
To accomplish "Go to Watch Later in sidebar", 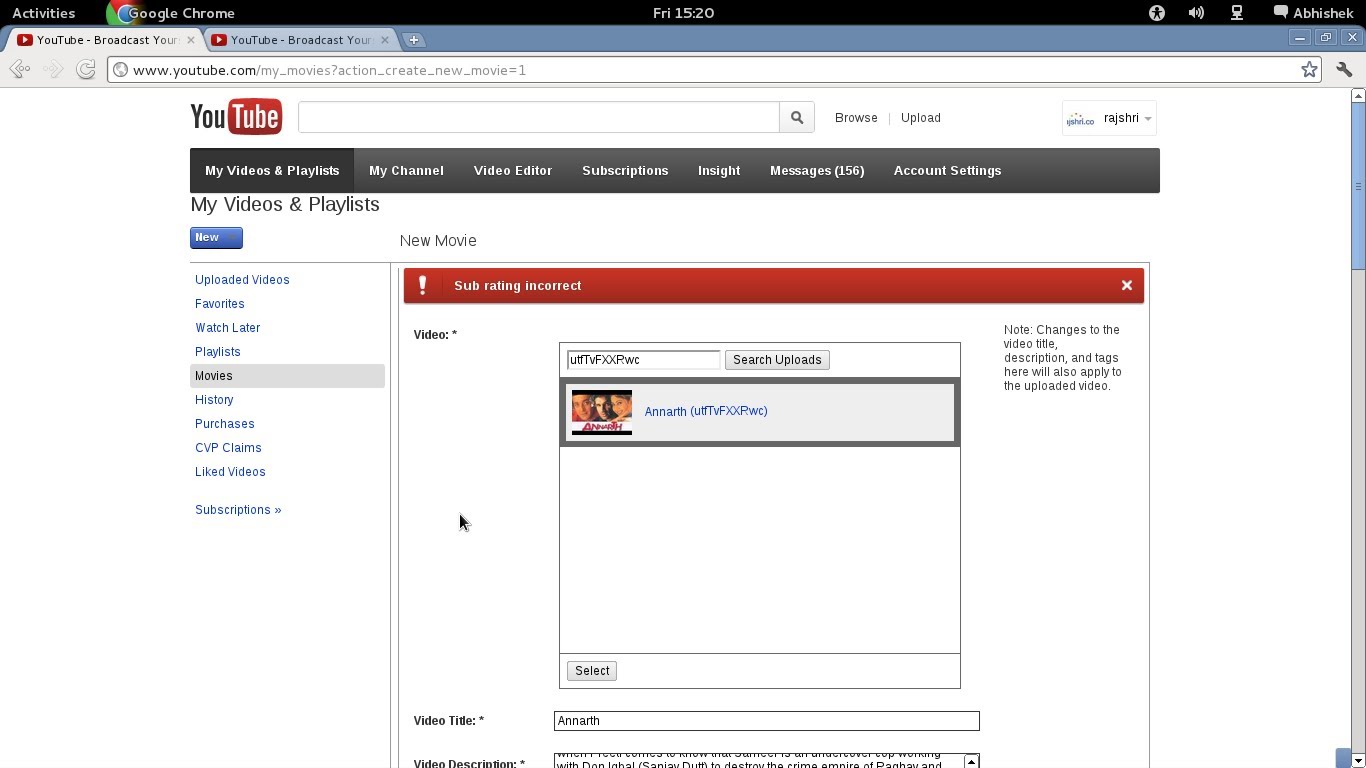I will 228,328.
